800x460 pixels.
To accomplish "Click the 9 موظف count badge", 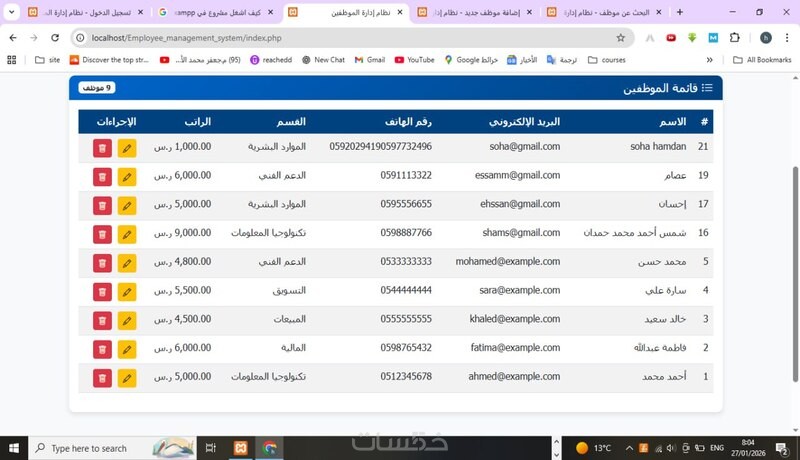I will tap(97, 88).
